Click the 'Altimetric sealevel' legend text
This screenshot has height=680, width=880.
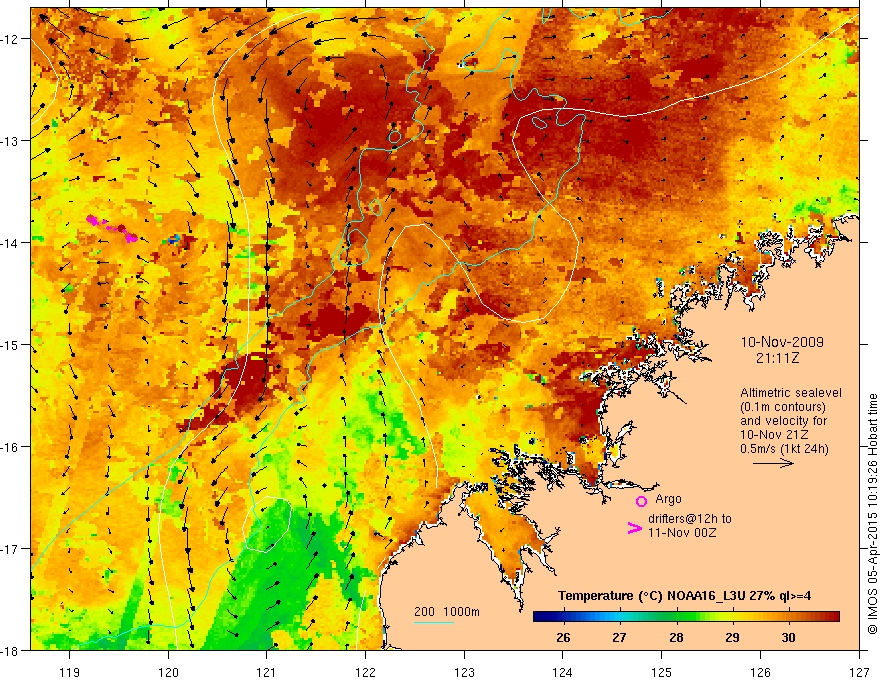[x=791, y=393]
